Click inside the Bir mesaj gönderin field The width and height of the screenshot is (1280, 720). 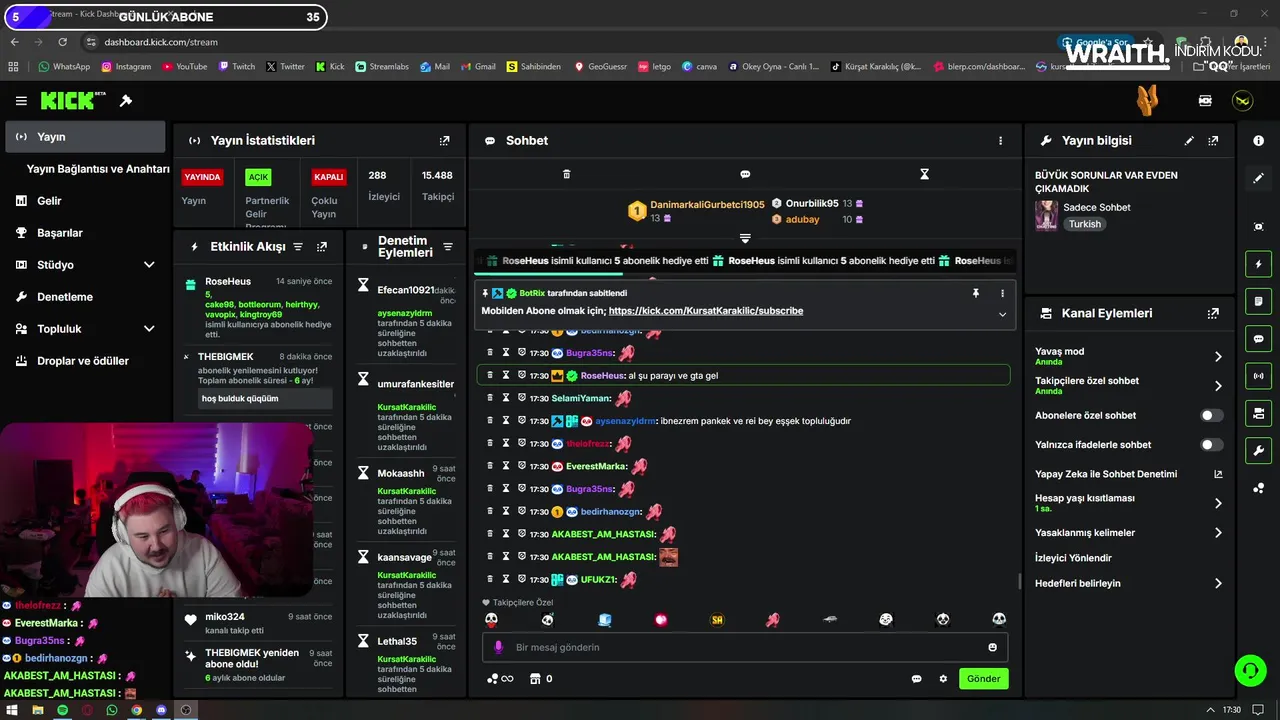745,647
